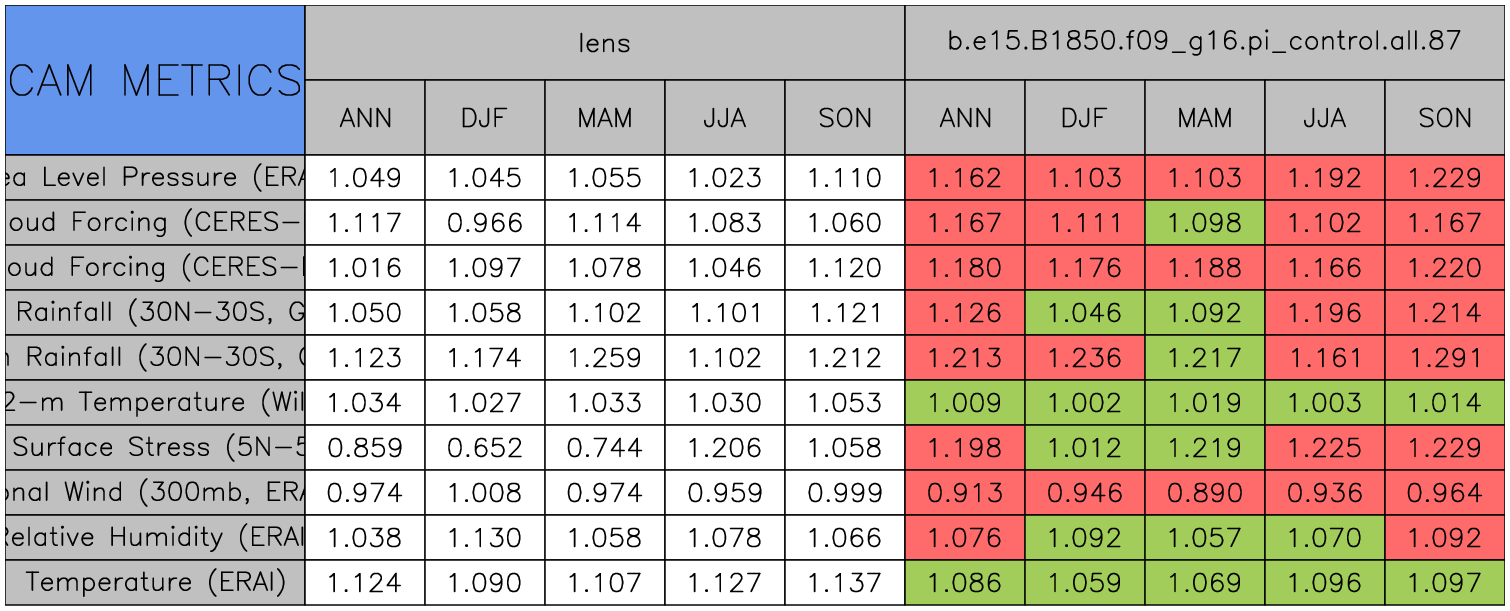Click the red cell with value 0.890
The height and width of the screenshot is (611, 1510).
[x=1205, y=492]
